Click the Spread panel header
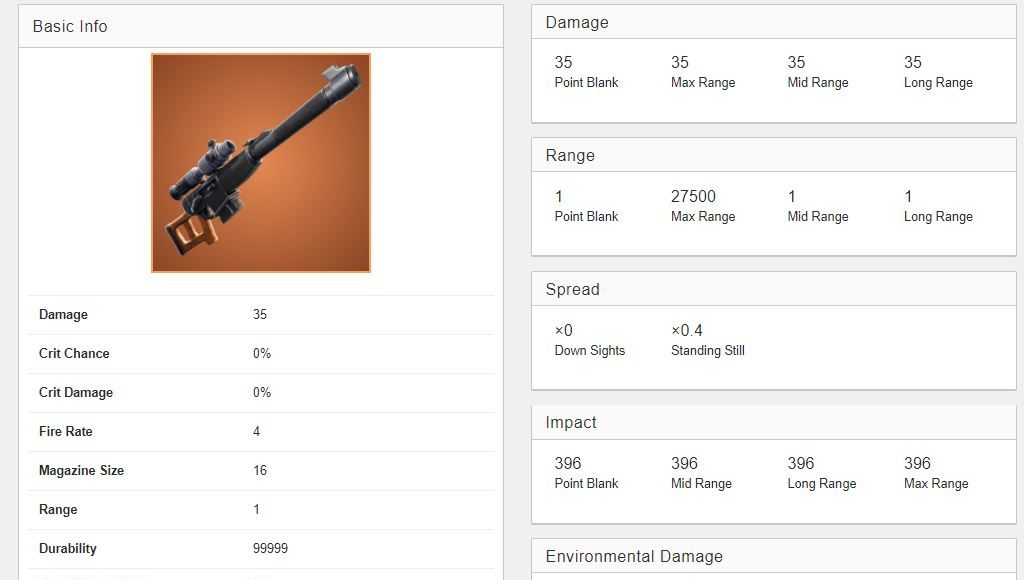 (773, 289)
